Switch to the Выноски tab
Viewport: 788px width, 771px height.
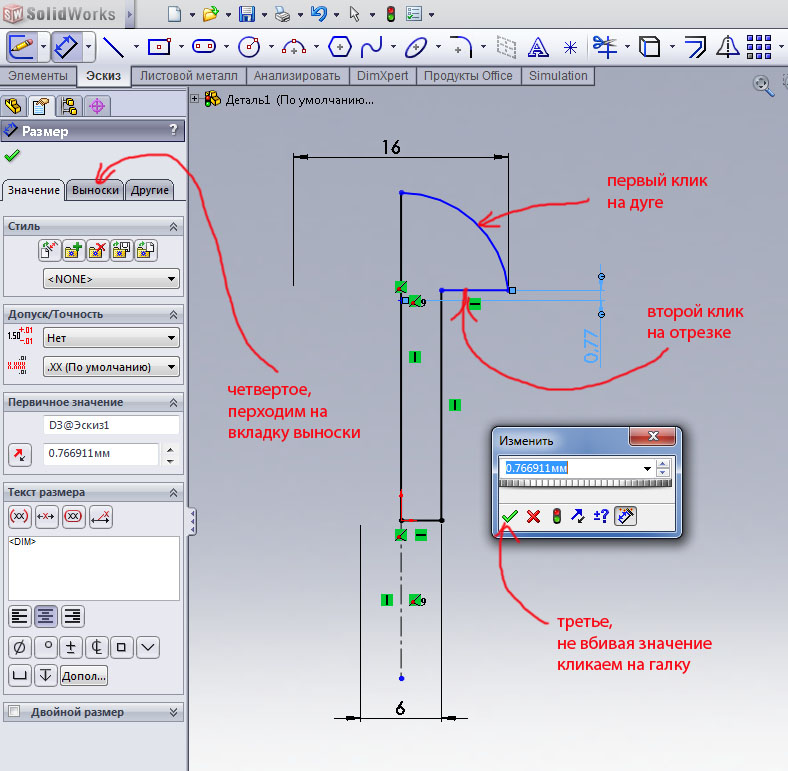coord(95,190)
